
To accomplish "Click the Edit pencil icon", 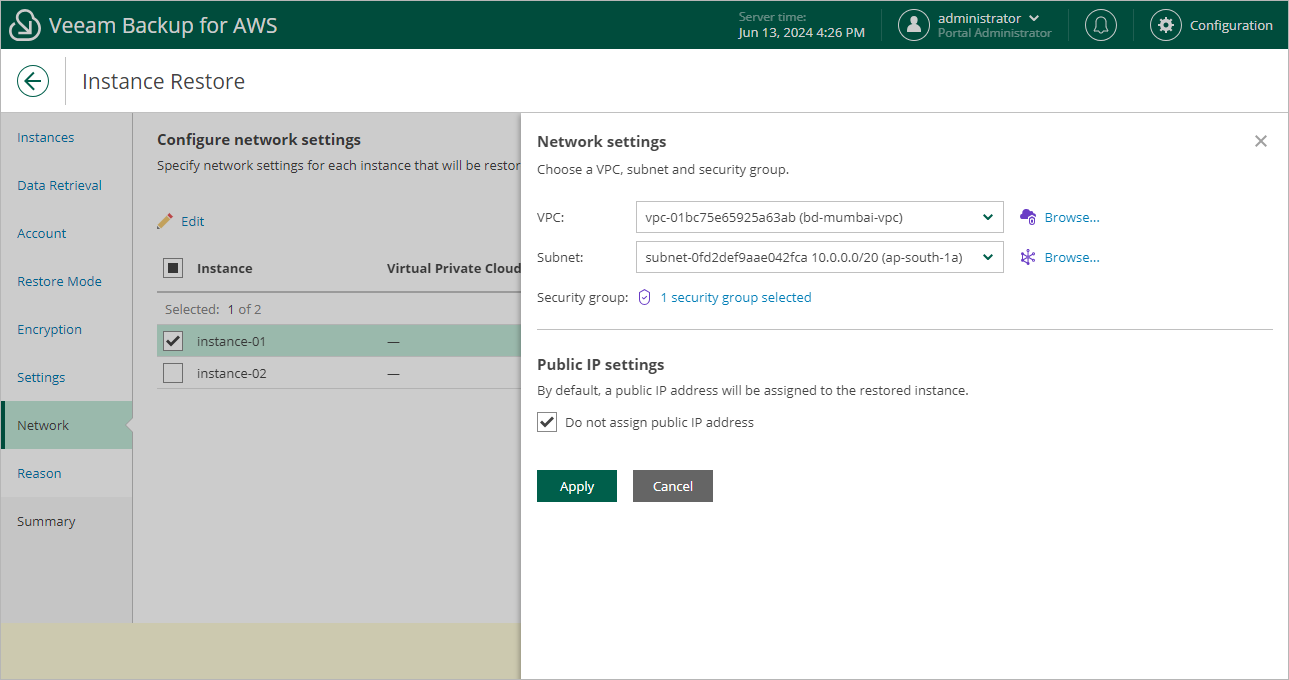I will pos(166,221).
